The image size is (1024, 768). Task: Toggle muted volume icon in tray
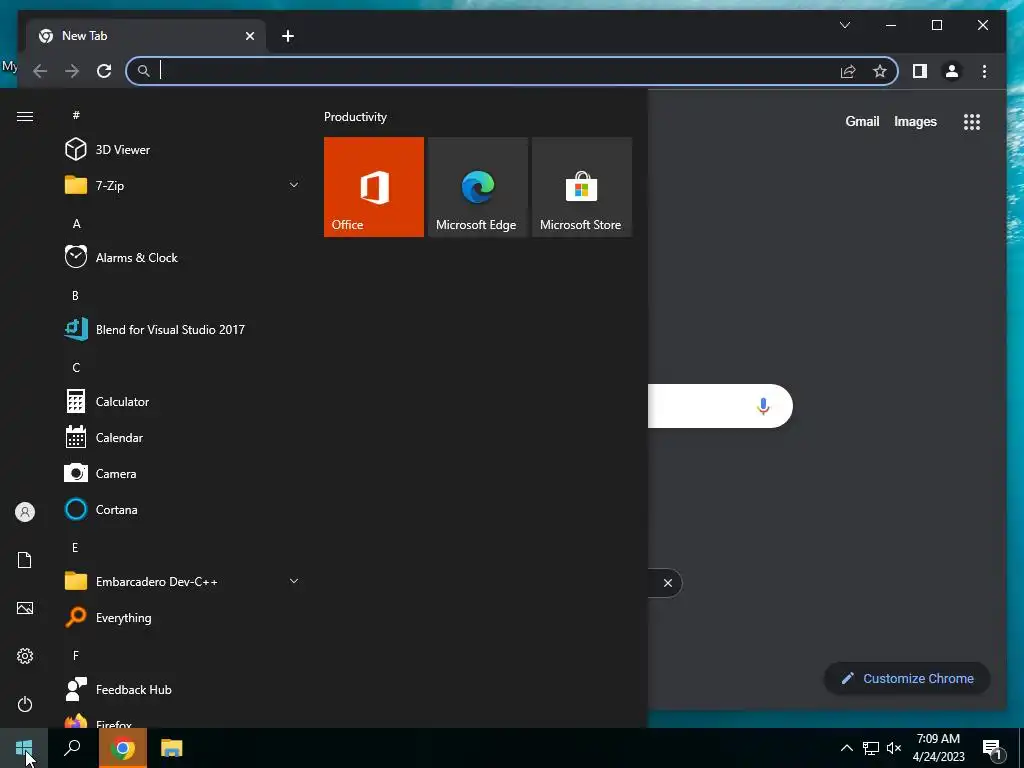point(894,748)
